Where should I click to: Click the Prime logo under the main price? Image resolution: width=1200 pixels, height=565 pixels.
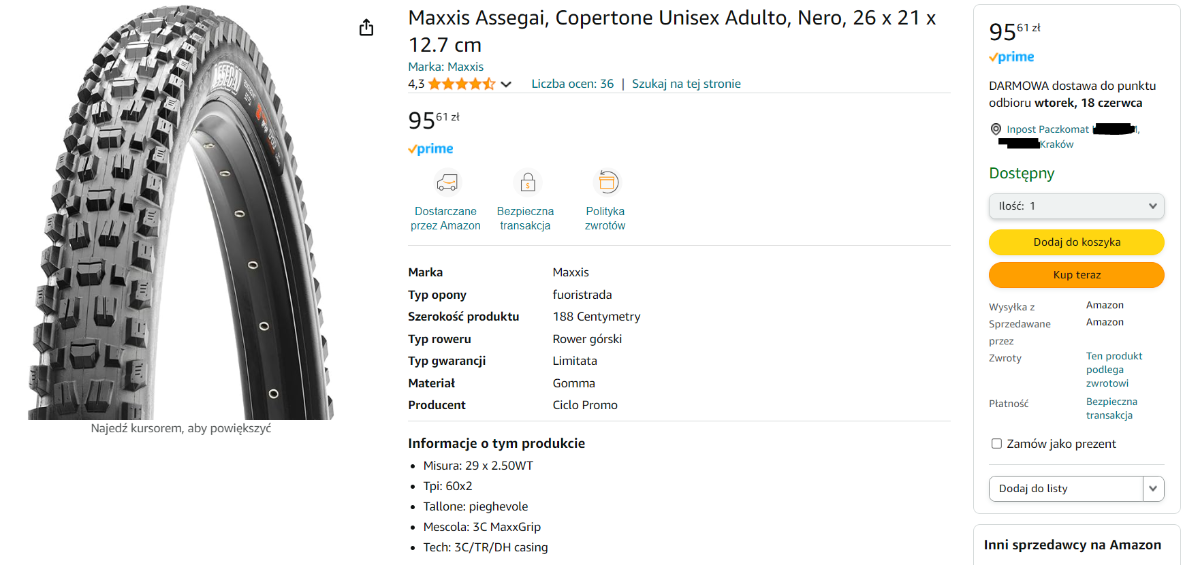click(x=431, y=149)
